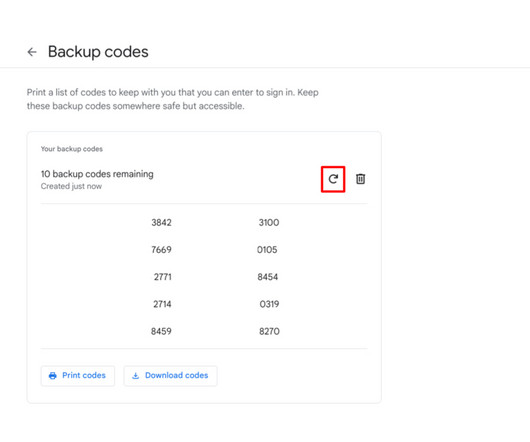Select backup code 0105
The height and width of the screenshot is (442, 530).
click(267, 250)
